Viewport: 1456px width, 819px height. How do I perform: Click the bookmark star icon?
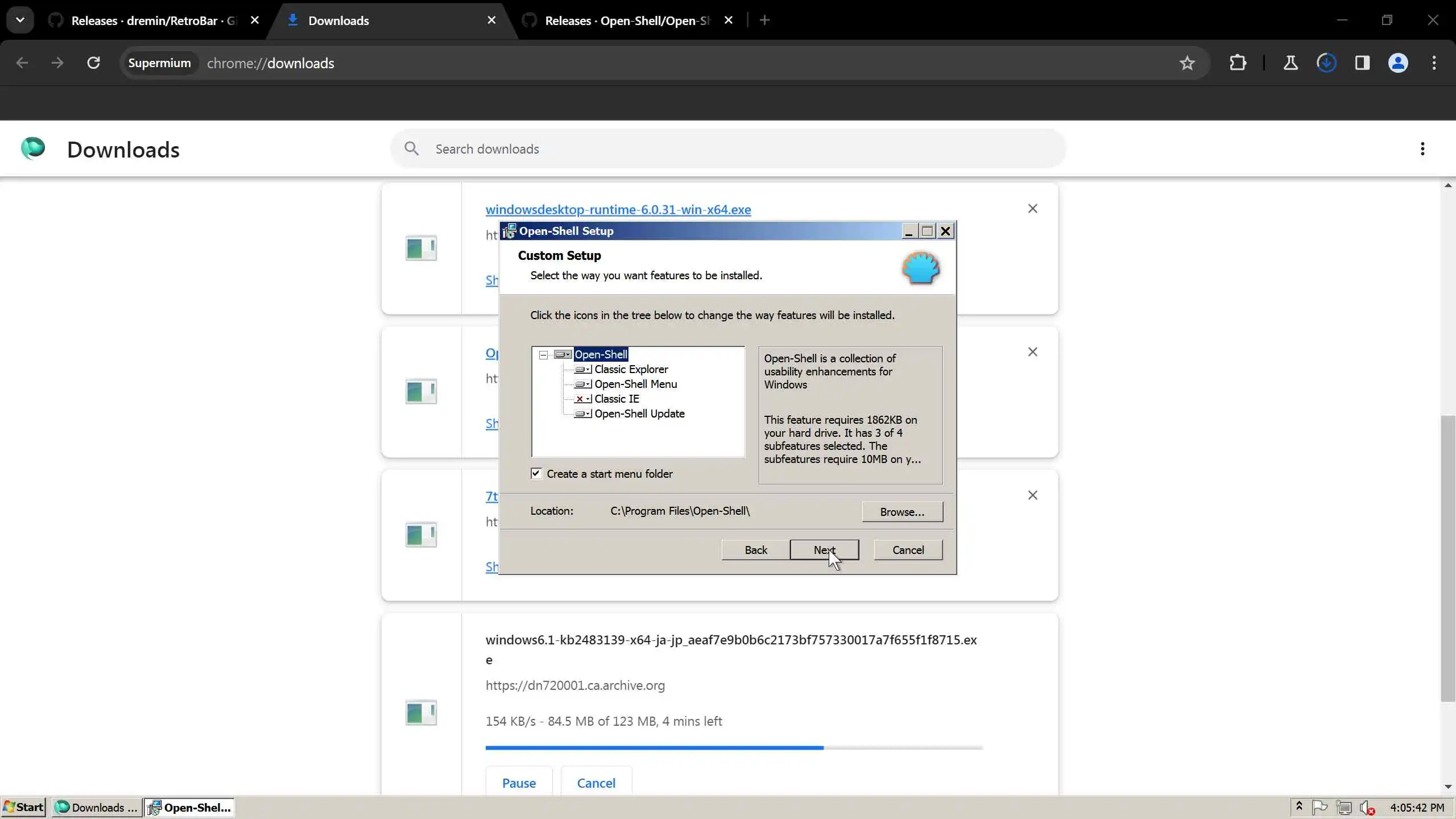coord(1187,63)
